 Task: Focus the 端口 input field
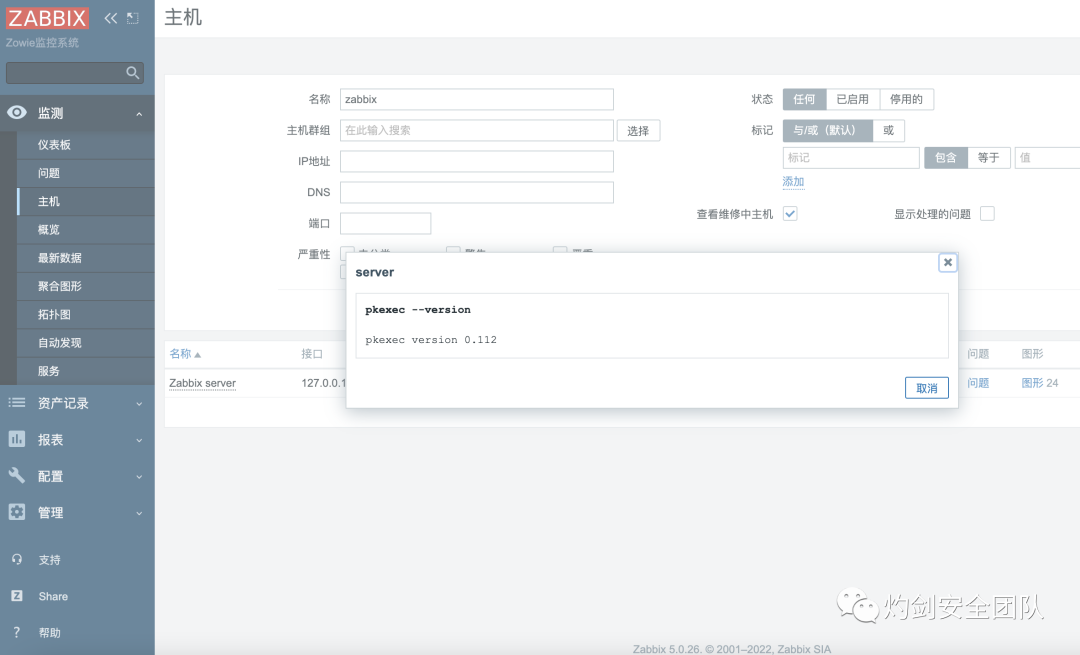click(386, 223)
